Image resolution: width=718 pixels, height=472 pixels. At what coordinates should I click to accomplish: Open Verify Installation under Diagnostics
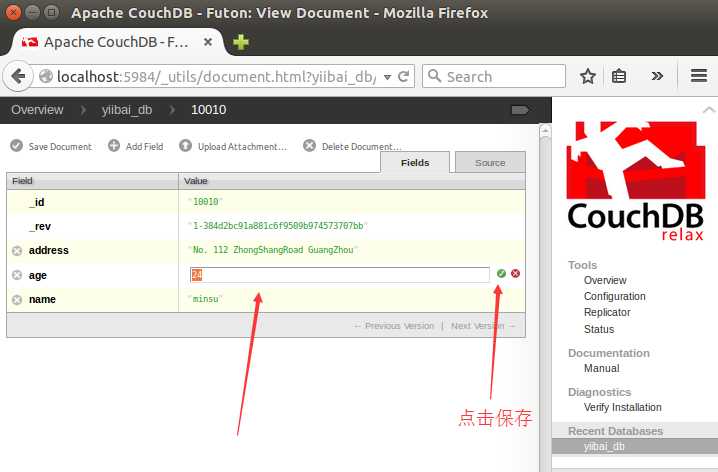[622, 407]
